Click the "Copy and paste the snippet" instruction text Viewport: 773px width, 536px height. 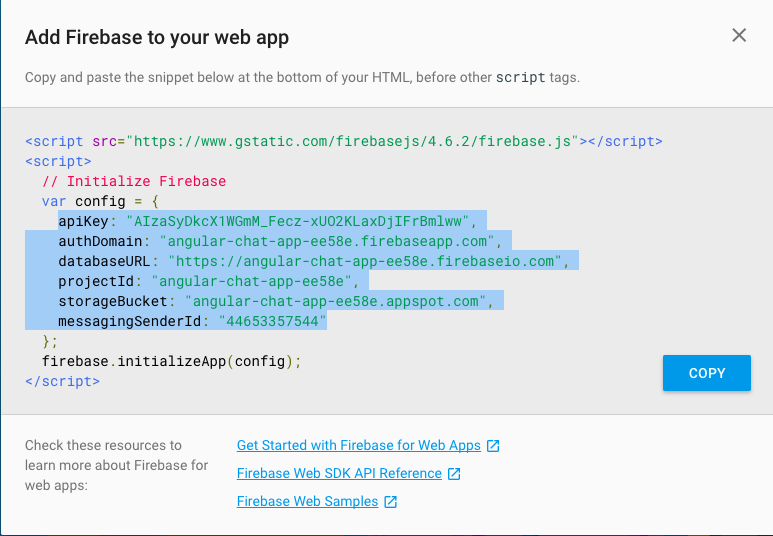click(x=302, y=77)
